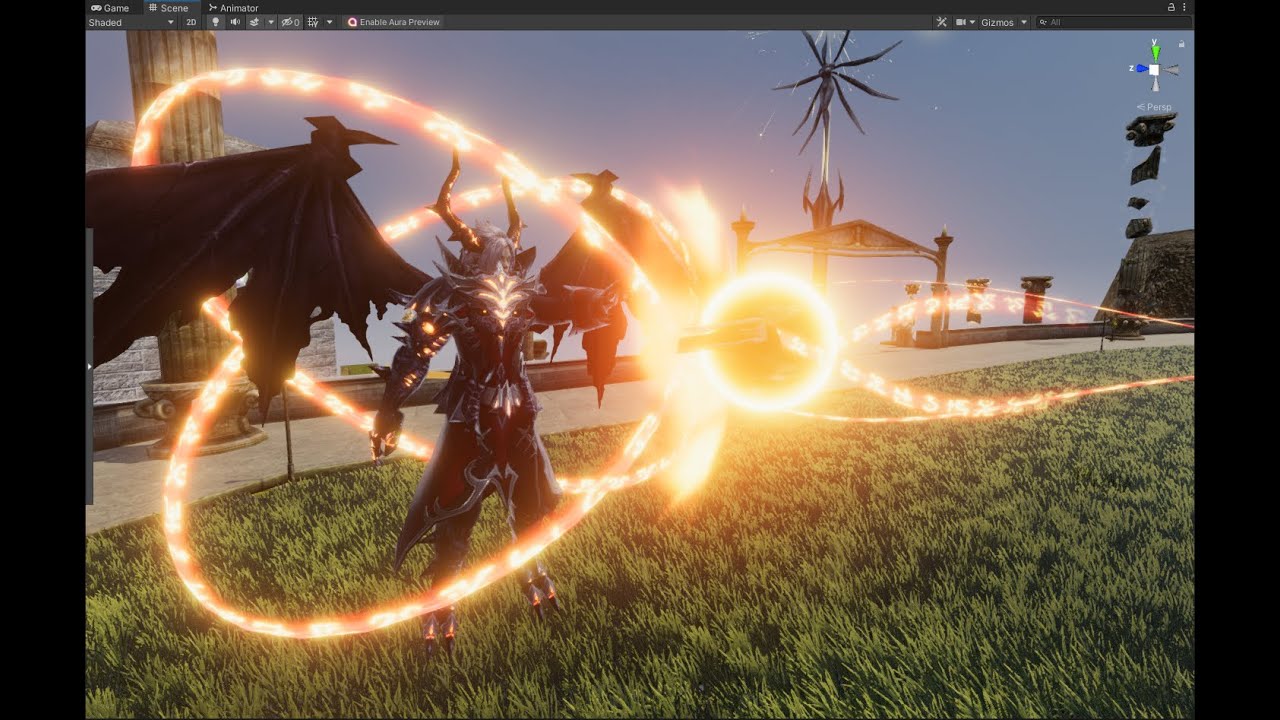
Task: Click the grey bottom axis cone on the gizmo
Action: click(1154, 86)
